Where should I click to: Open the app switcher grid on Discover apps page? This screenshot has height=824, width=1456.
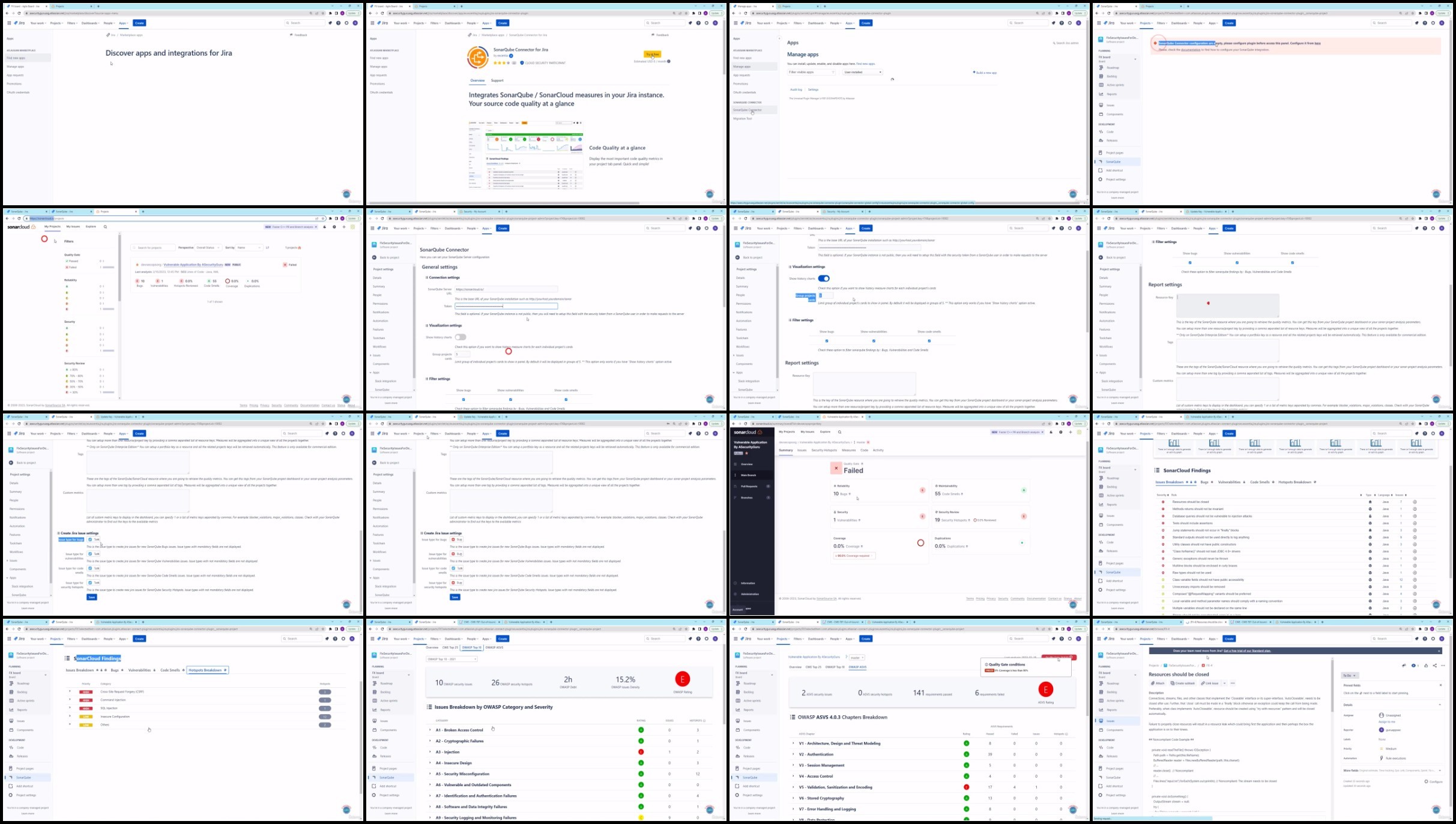pos(9,23)
